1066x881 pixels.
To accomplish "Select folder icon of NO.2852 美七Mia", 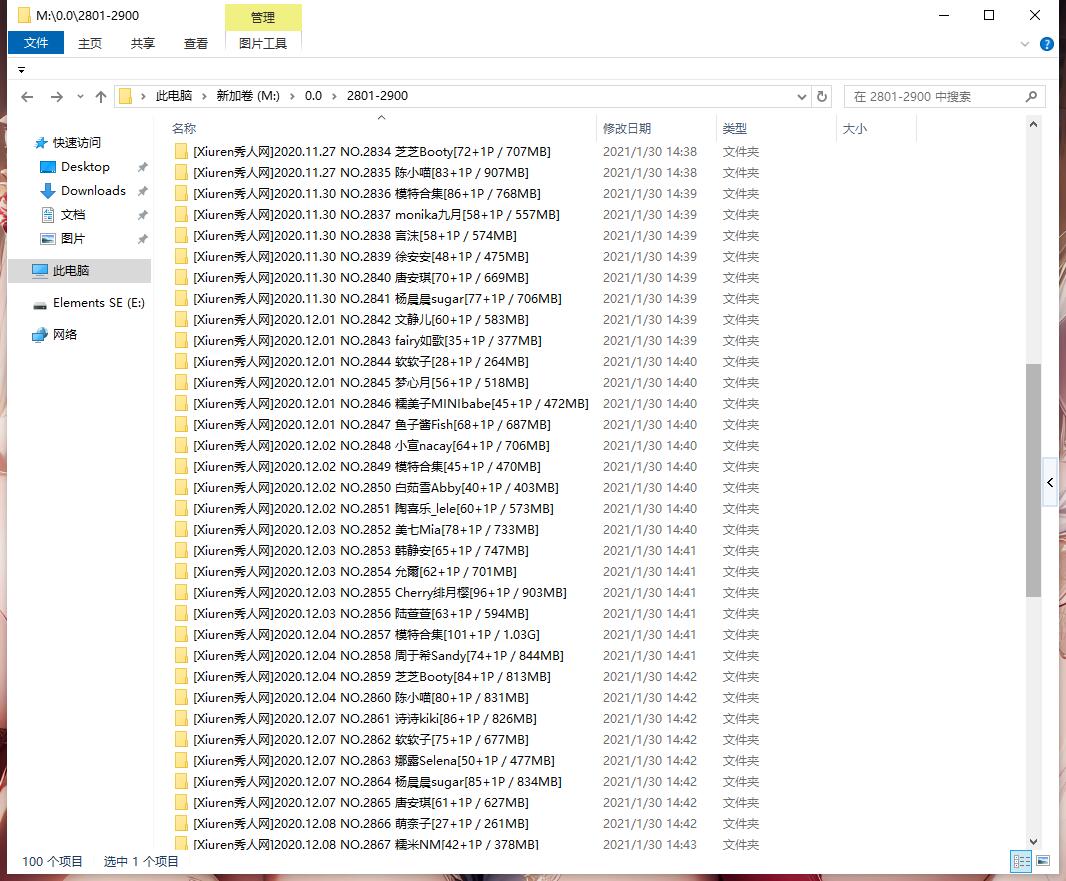I will [x=181, y=530].
